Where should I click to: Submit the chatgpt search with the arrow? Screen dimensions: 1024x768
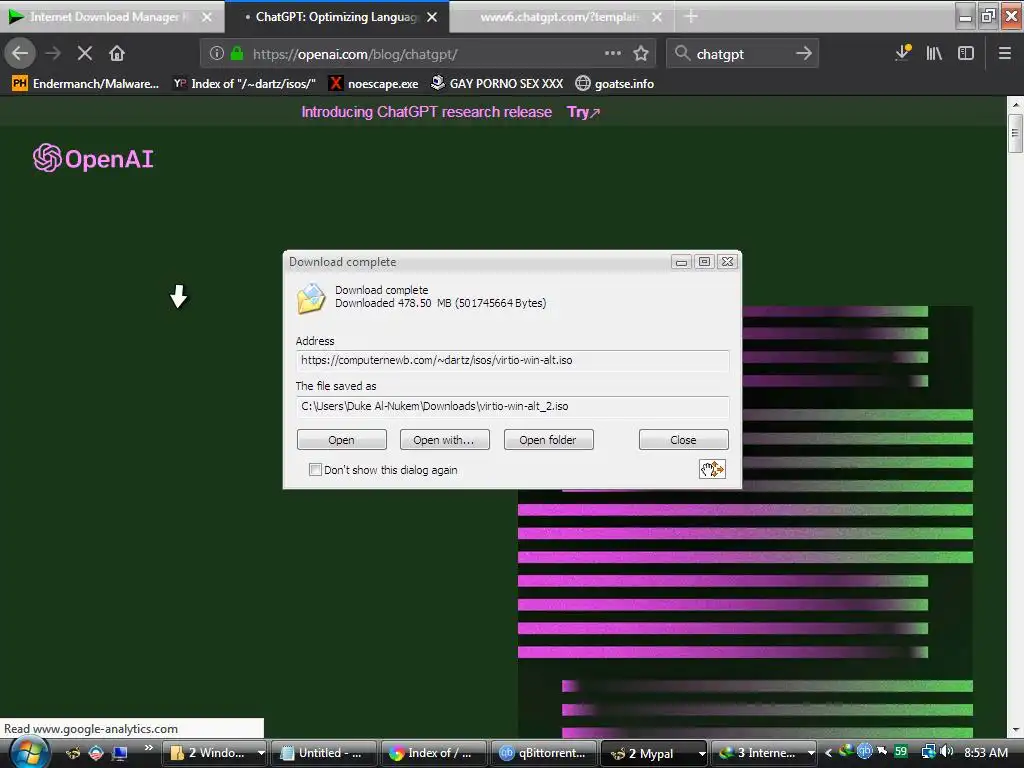(x=804, y=54)
